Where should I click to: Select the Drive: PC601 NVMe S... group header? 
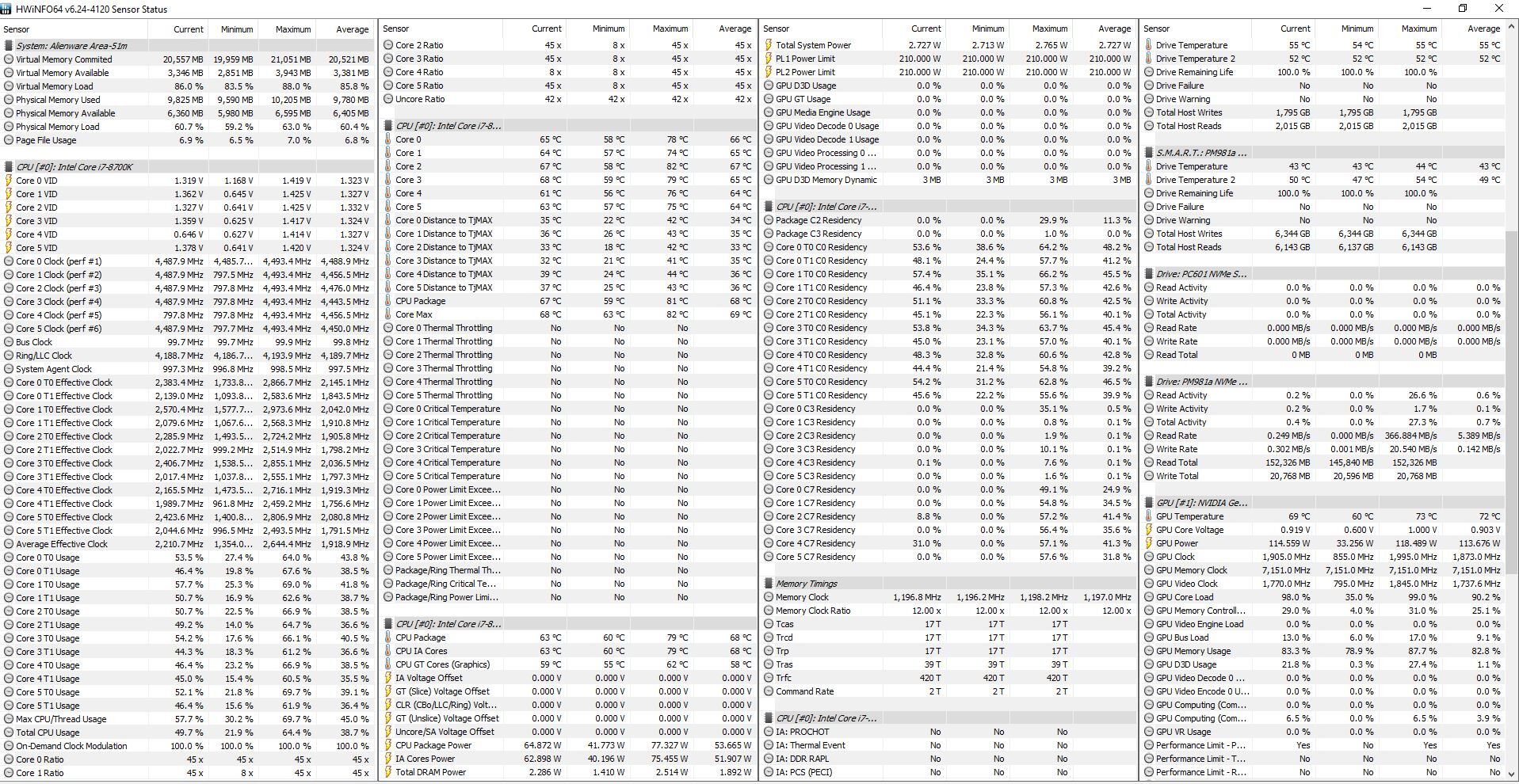1323,274
